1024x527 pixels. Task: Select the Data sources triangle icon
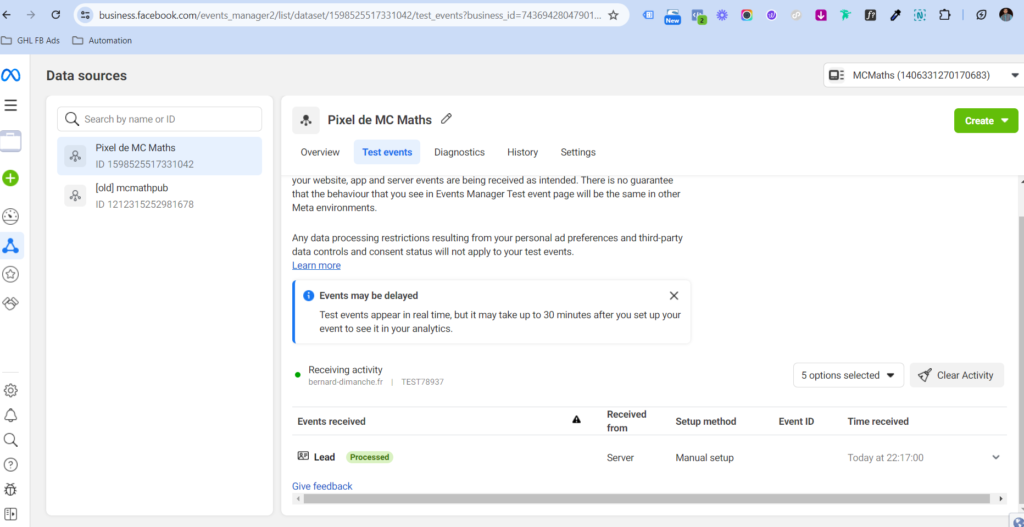tap(10, 246)
